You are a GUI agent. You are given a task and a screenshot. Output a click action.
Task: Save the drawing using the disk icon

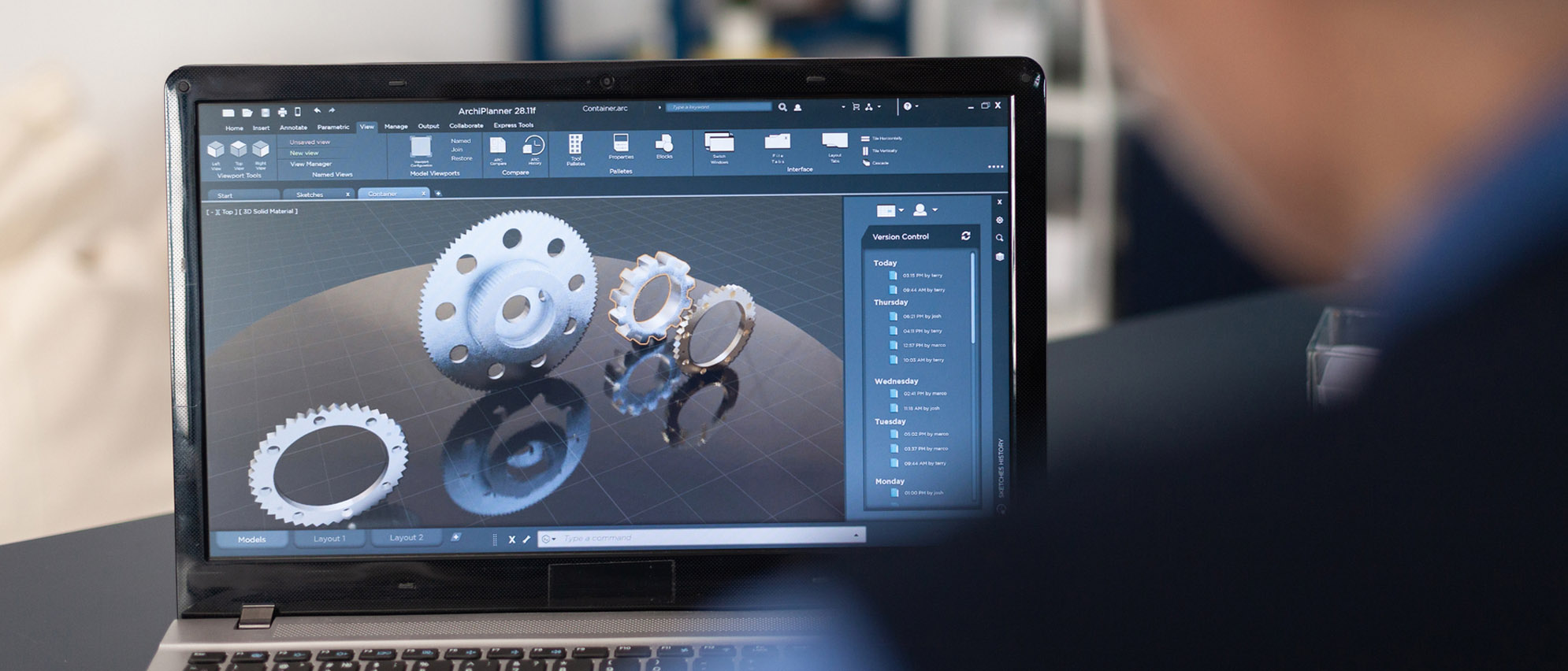click(266, 113)
